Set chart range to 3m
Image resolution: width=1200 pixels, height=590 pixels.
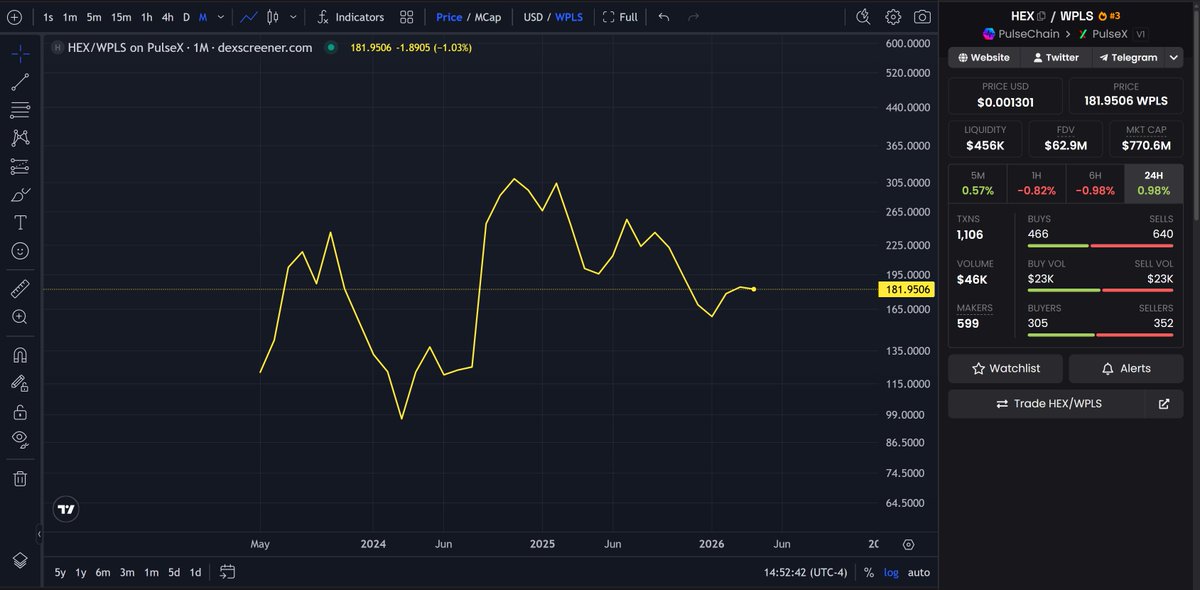[x=127, y=572]
